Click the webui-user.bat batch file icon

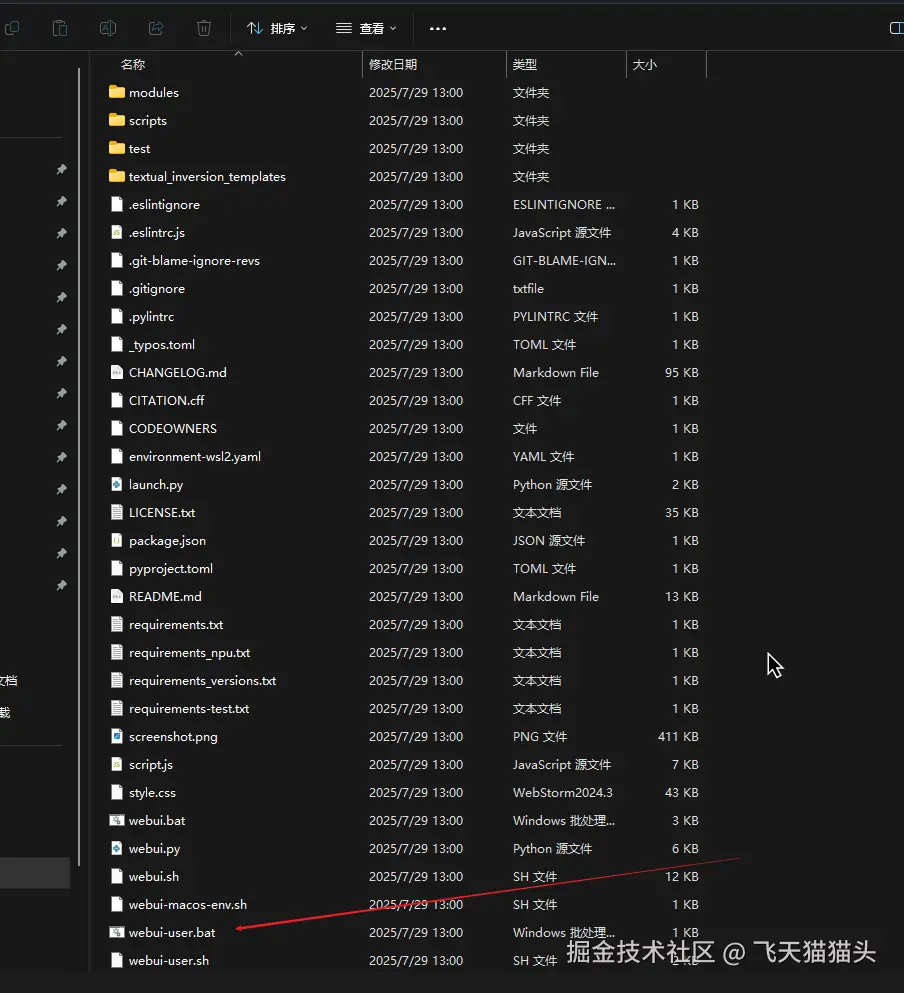[x=117, y=932]
